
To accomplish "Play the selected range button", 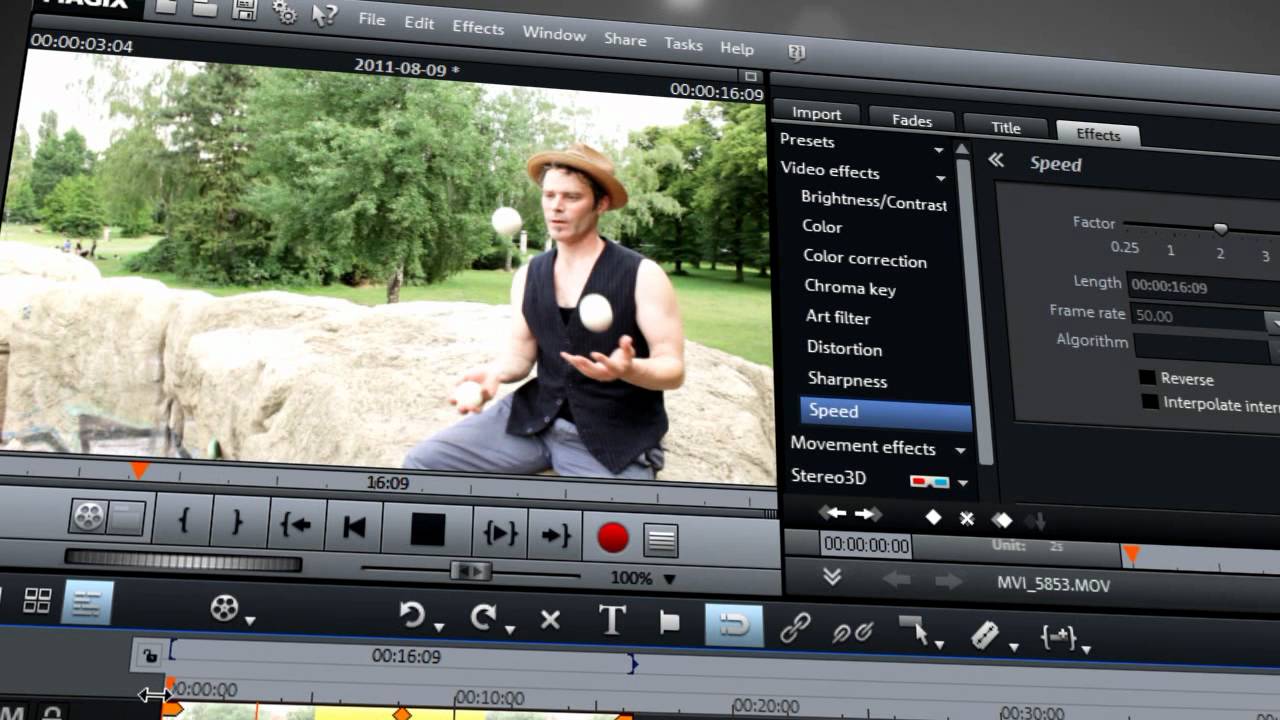I will (500, 534).
